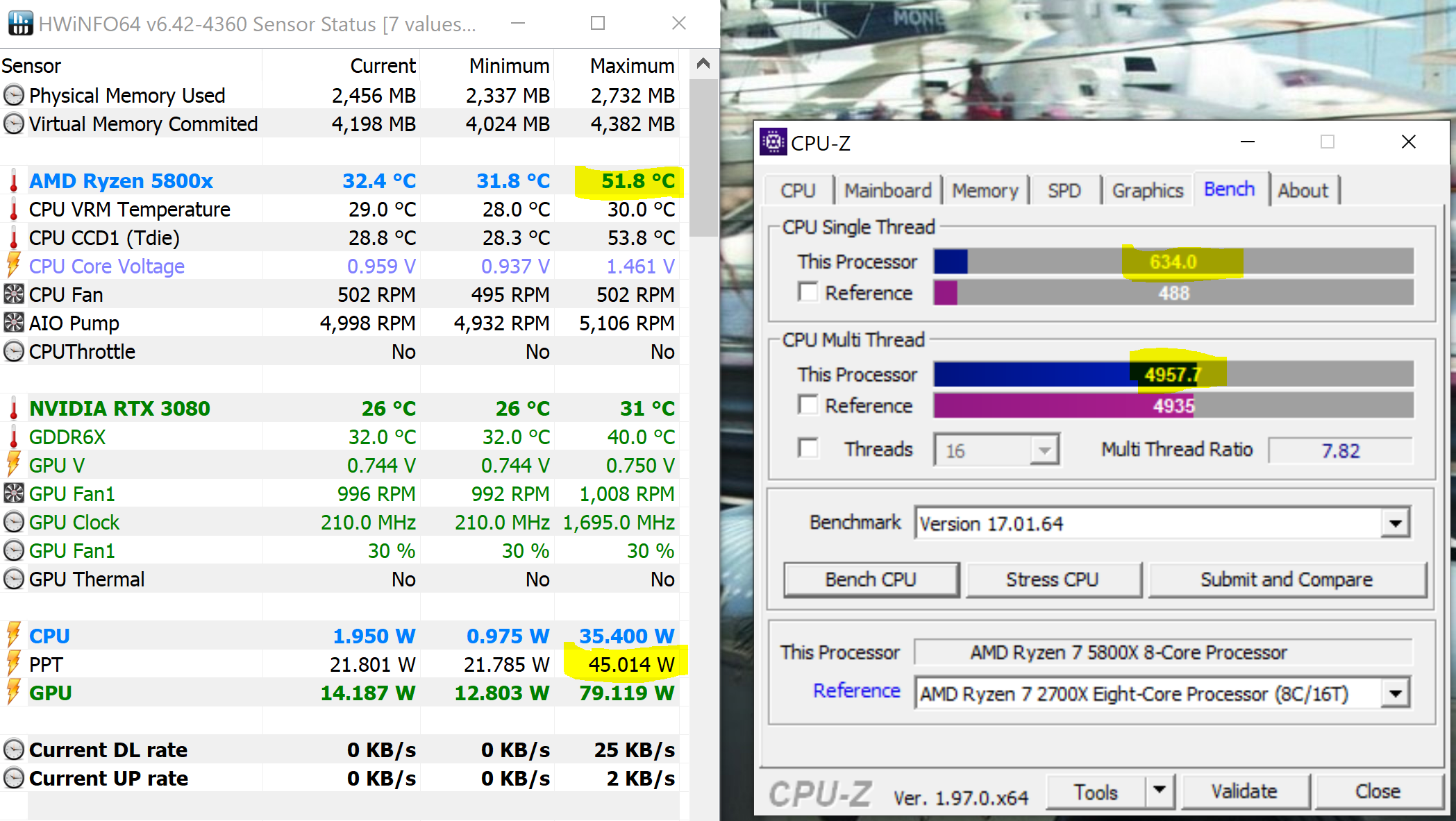Enable Multi Thread Reference checkbox
1456x821 pixels.
[x=808, y=405]
